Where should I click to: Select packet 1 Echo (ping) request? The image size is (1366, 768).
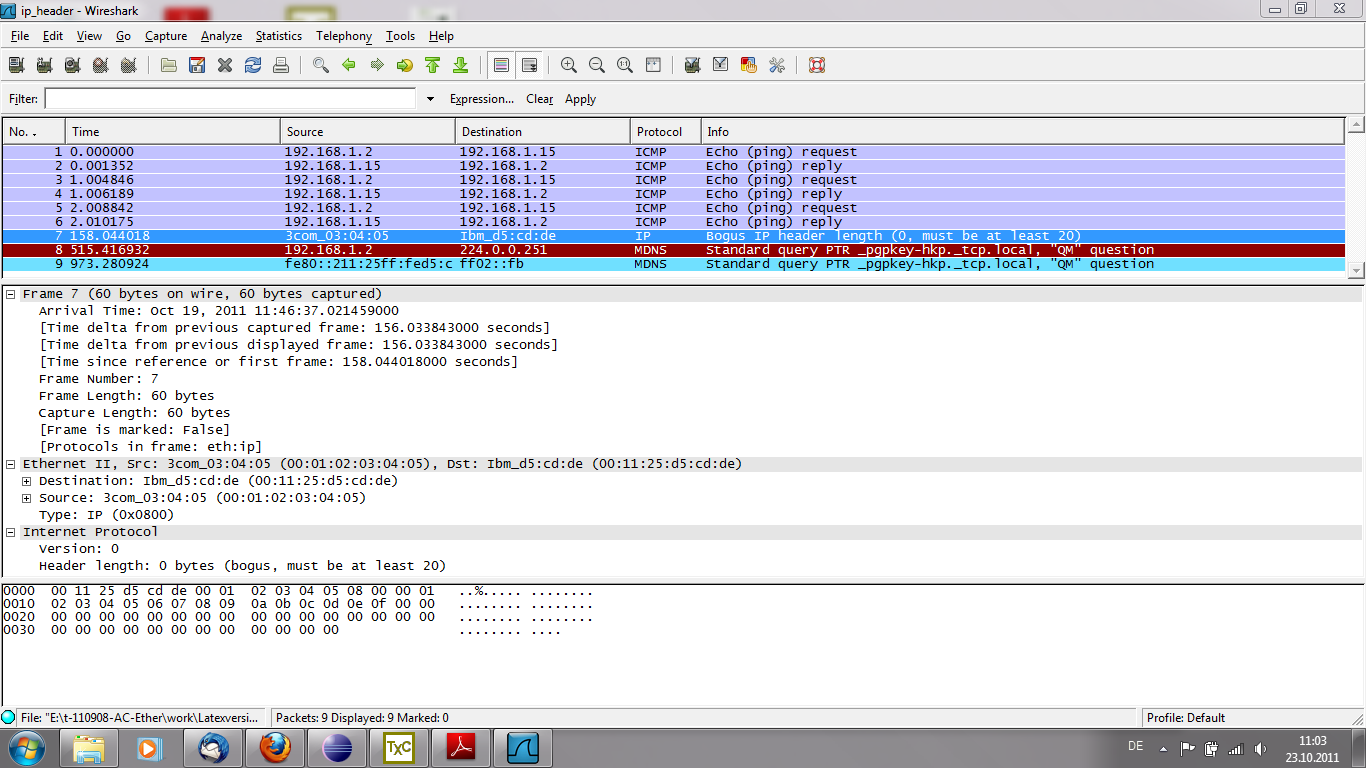(x=674, y=152)
